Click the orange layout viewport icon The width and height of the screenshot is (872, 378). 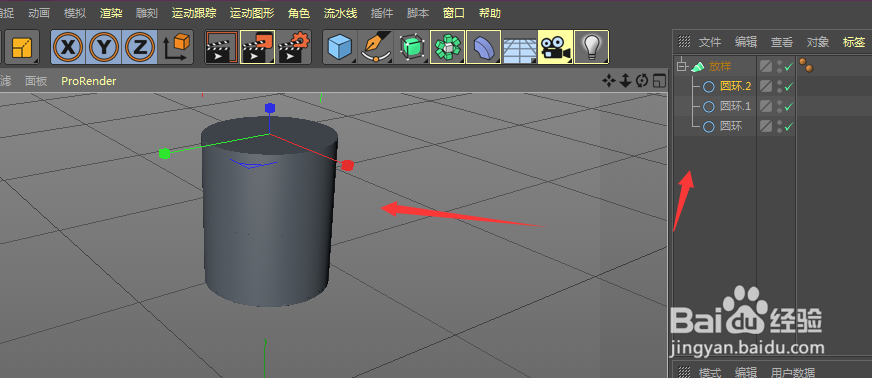pos(22,47)
